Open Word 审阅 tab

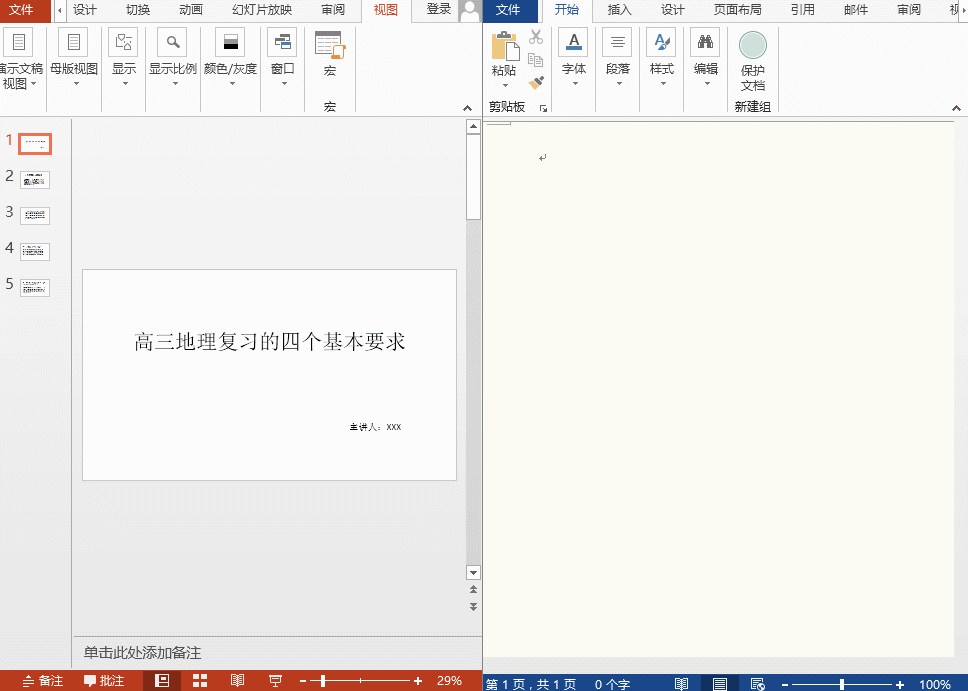(909, 10)
